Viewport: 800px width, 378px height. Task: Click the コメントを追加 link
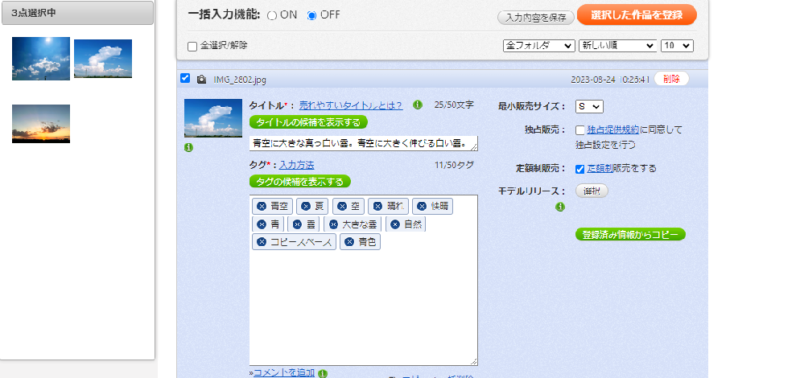[284, 372]
